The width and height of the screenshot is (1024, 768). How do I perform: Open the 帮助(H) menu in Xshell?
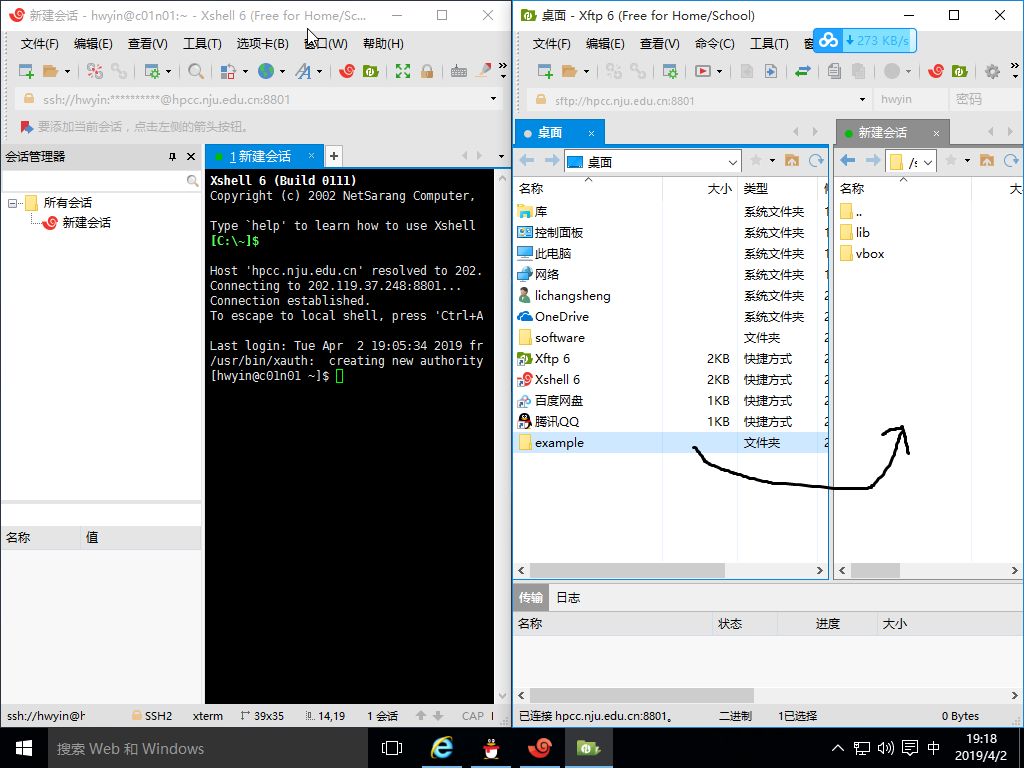383,44
